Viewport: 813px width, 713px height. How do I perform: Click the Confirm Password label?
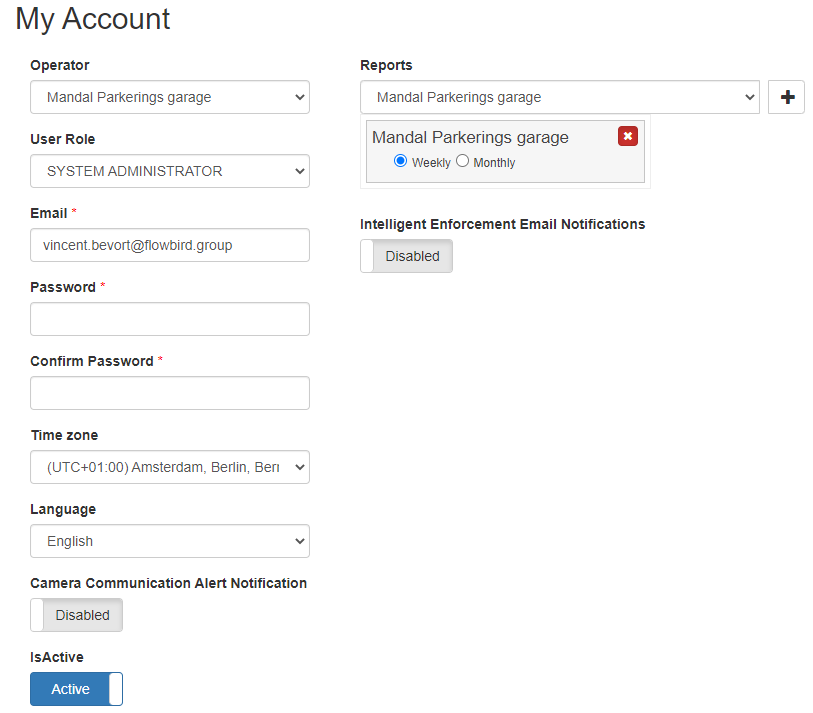(92, 361)
